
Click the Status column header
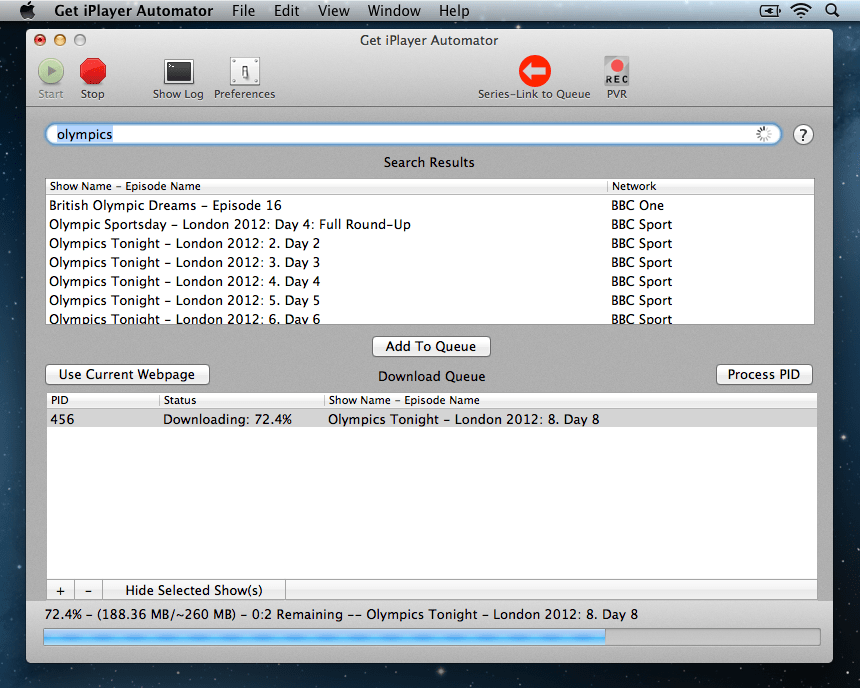click(242, 400)
